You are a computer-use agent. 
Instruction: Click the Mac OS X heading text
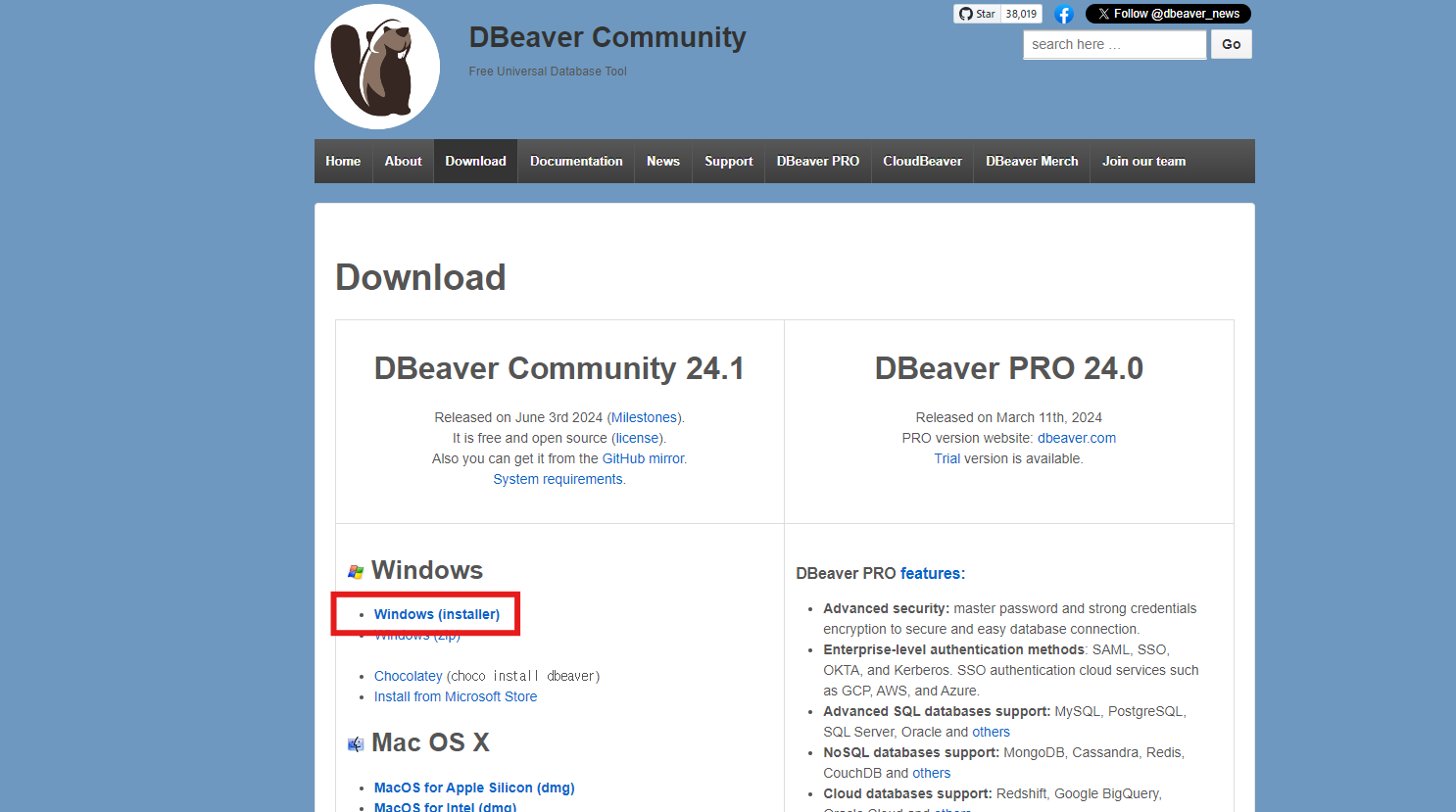click(430, 742)
